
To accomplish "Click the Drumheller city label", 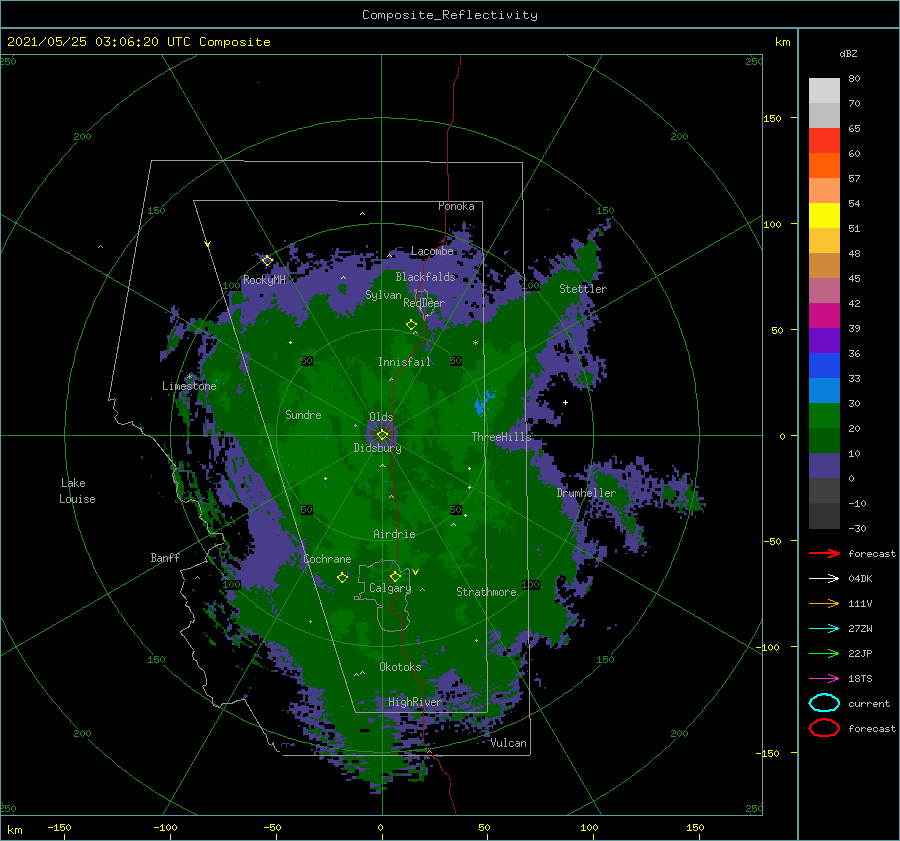I will point(586,493).
